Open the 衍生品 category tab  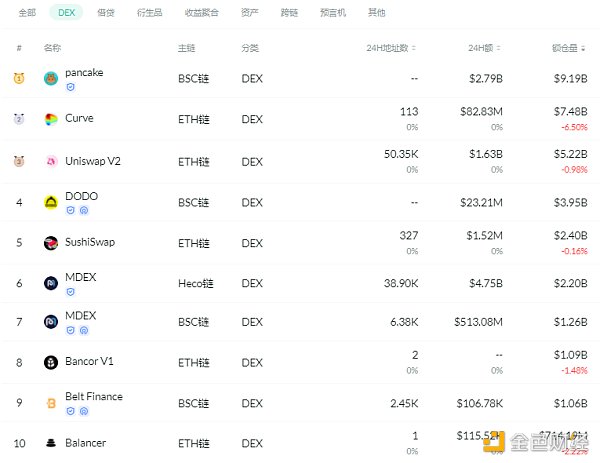(148, 13)
